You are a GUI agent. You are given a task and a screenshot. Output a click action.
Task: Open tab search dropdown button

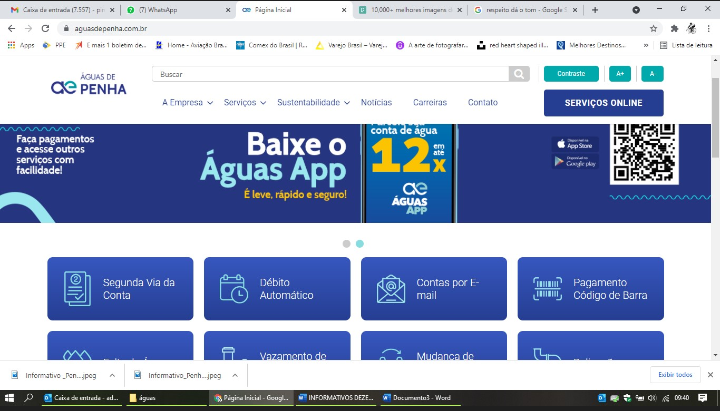pos(636,10)
